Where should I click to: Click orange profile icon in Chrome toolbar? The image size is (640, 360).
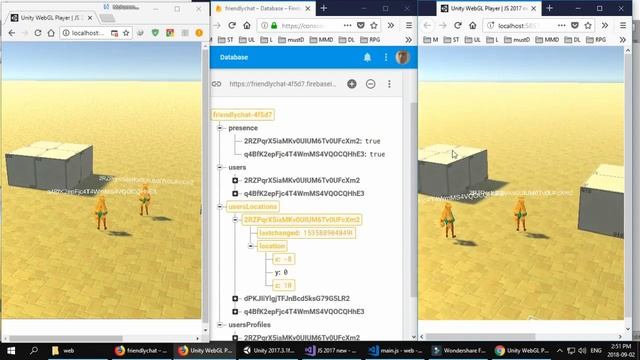(x=199, y=33)
